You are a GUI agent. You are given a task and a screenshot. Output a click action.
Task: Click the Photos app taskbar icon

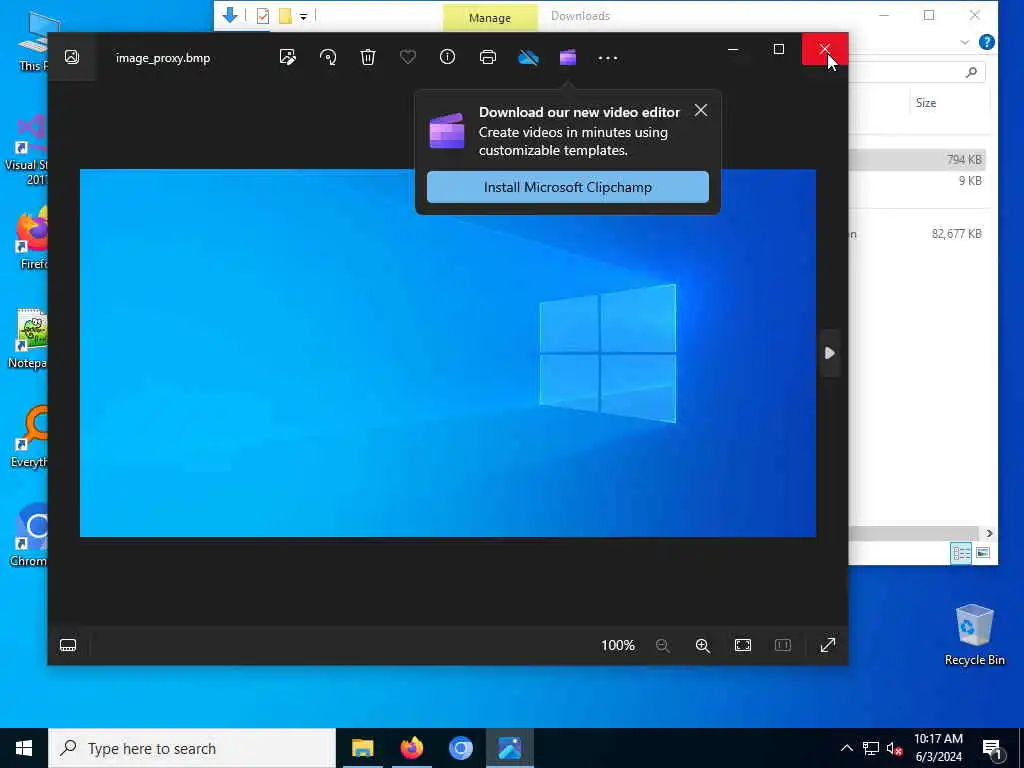509,748
